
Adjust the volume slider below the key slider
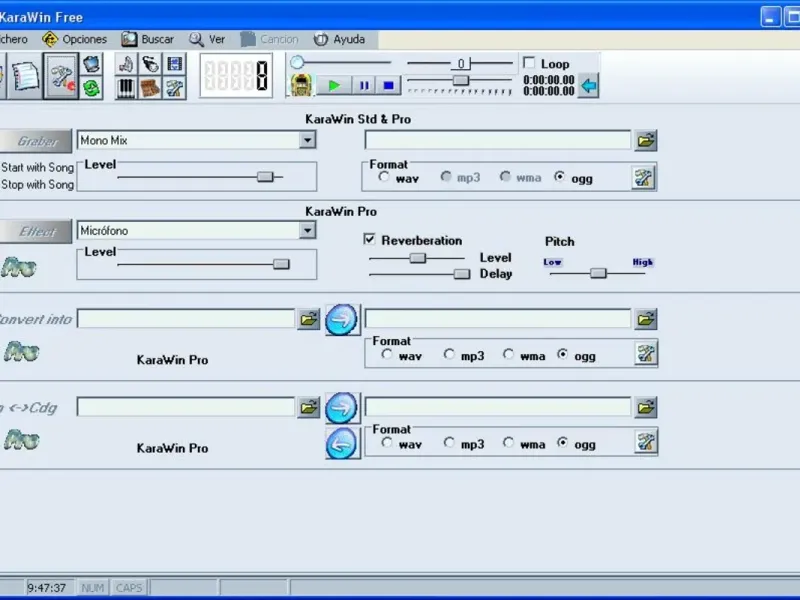[461, 80]
